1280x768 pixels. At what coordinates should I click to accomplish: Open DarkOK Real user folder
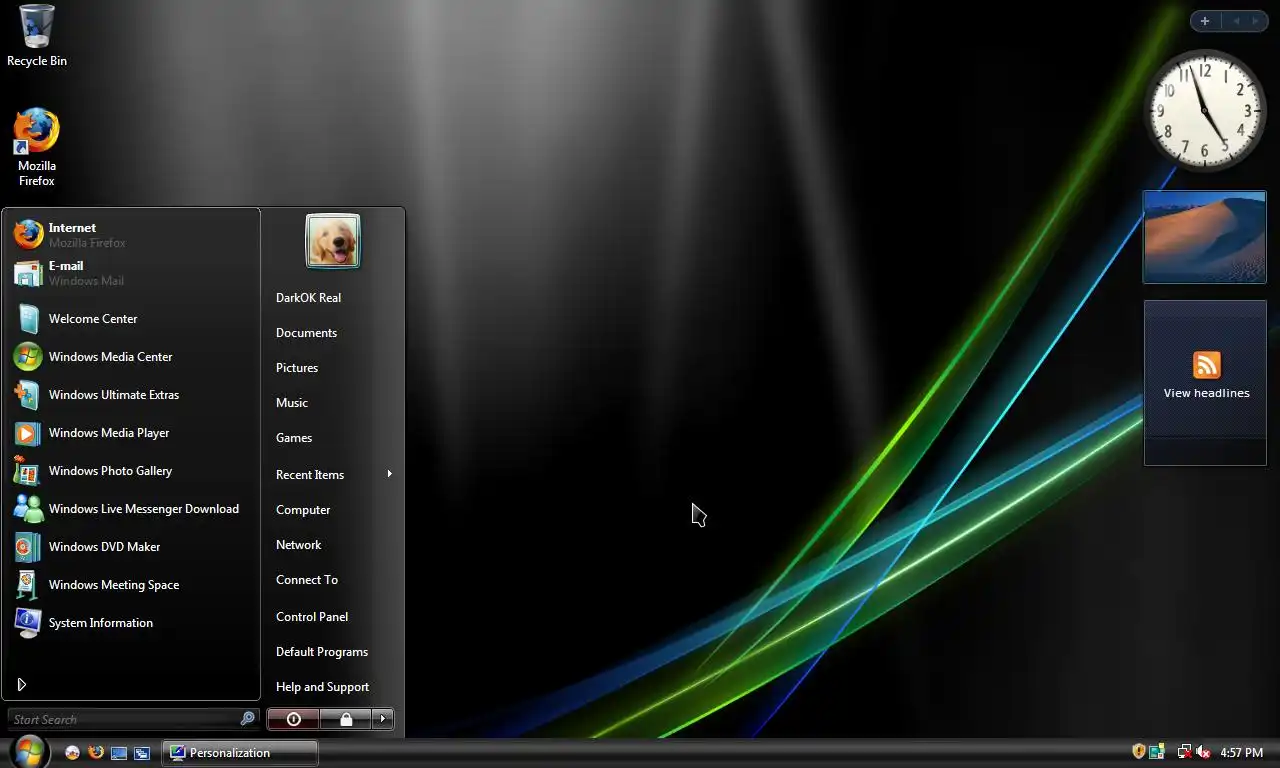308,298
